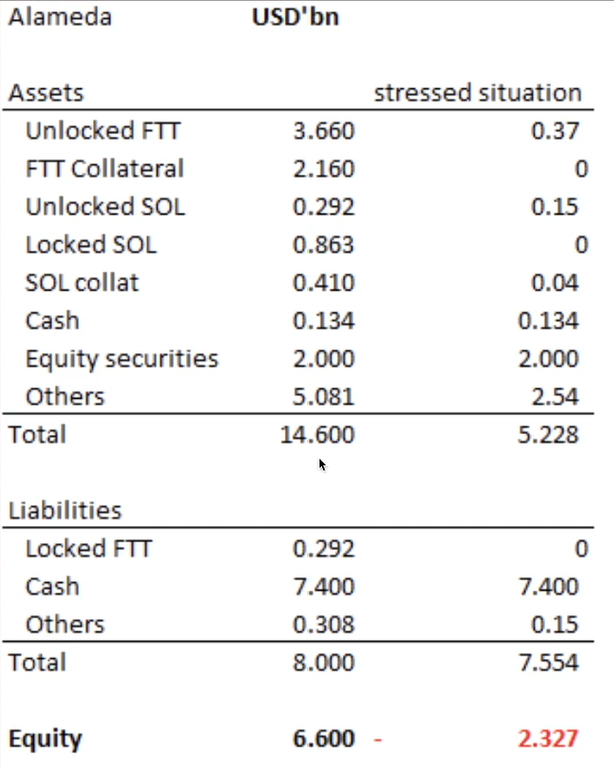Viewport: 614px width, 770px height.
Task: Select the Unlocked FTT row label
Action: [x=103, y=131]
